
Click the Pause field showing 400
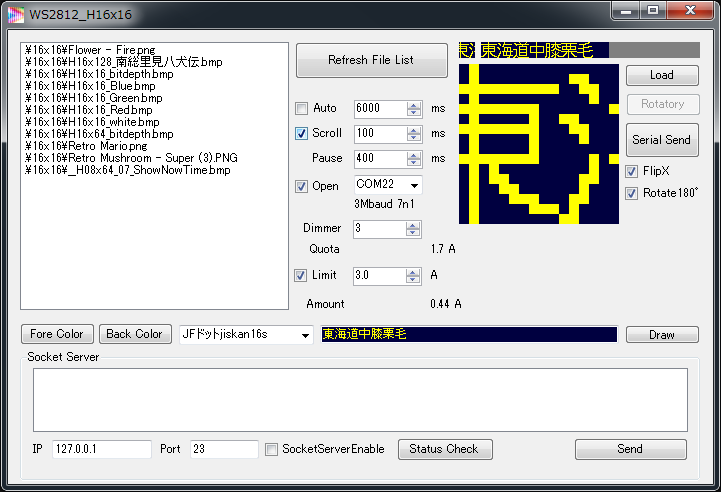point(380,159)
